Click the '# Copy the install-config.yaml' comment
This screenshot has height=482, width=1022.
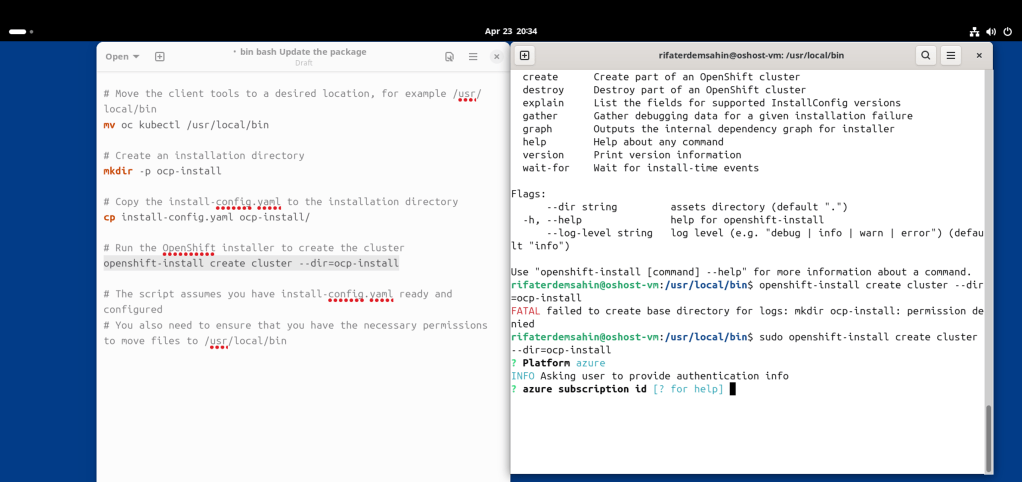(x=281, y=201)
